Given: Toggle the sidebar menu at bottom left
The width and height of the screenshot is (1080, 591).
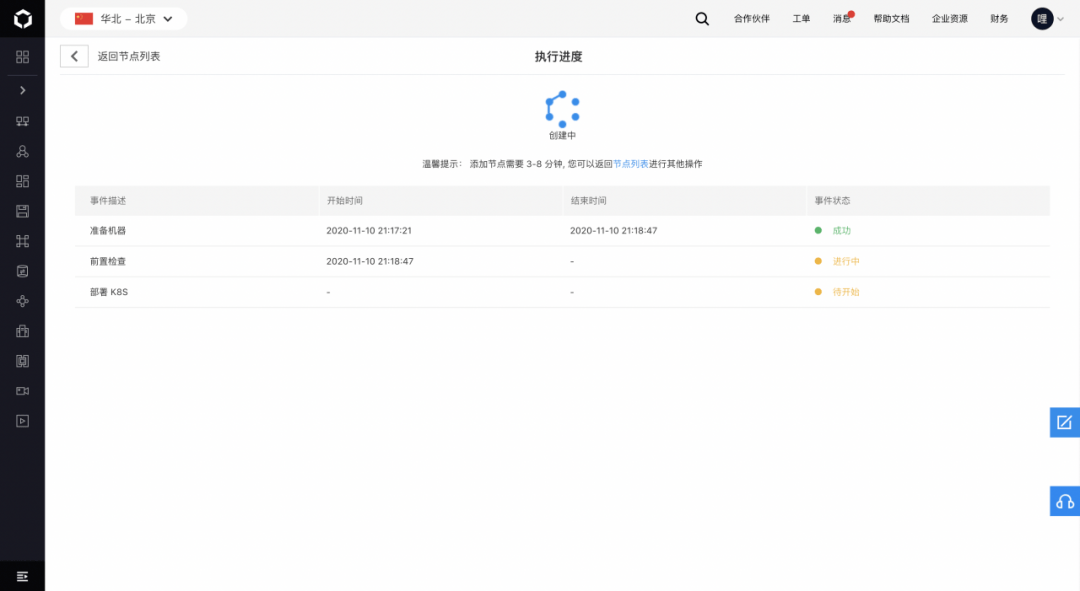Looking at the screenshot, I should pos(23,577).
